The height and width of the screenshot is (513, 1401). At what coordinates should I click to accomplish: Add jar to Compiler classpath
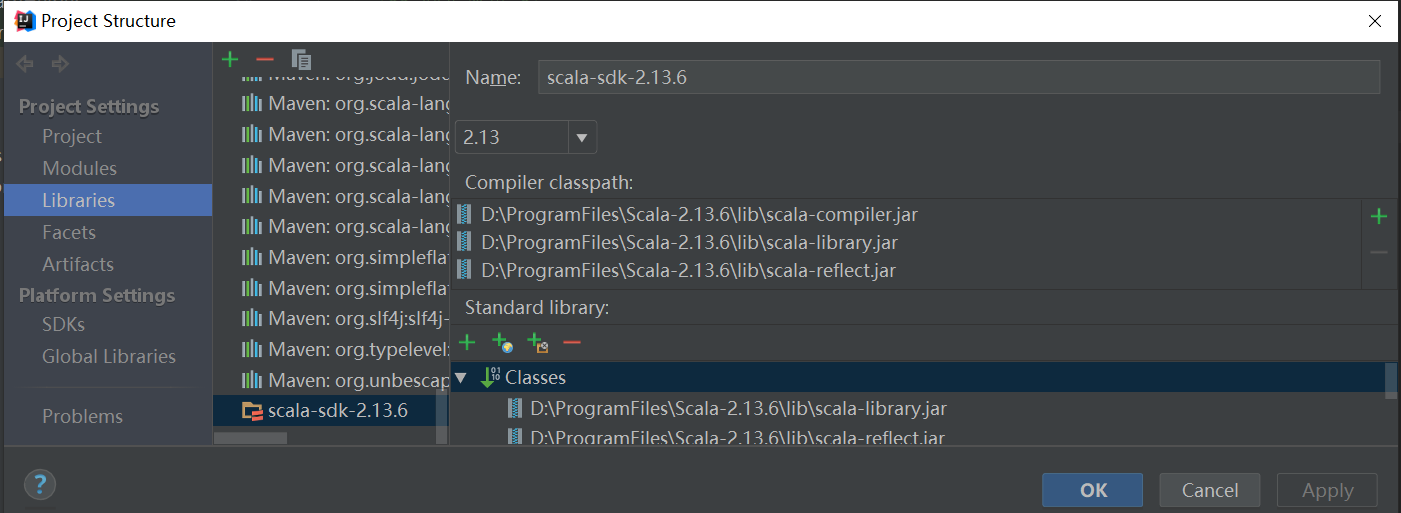pos(1379,215)
